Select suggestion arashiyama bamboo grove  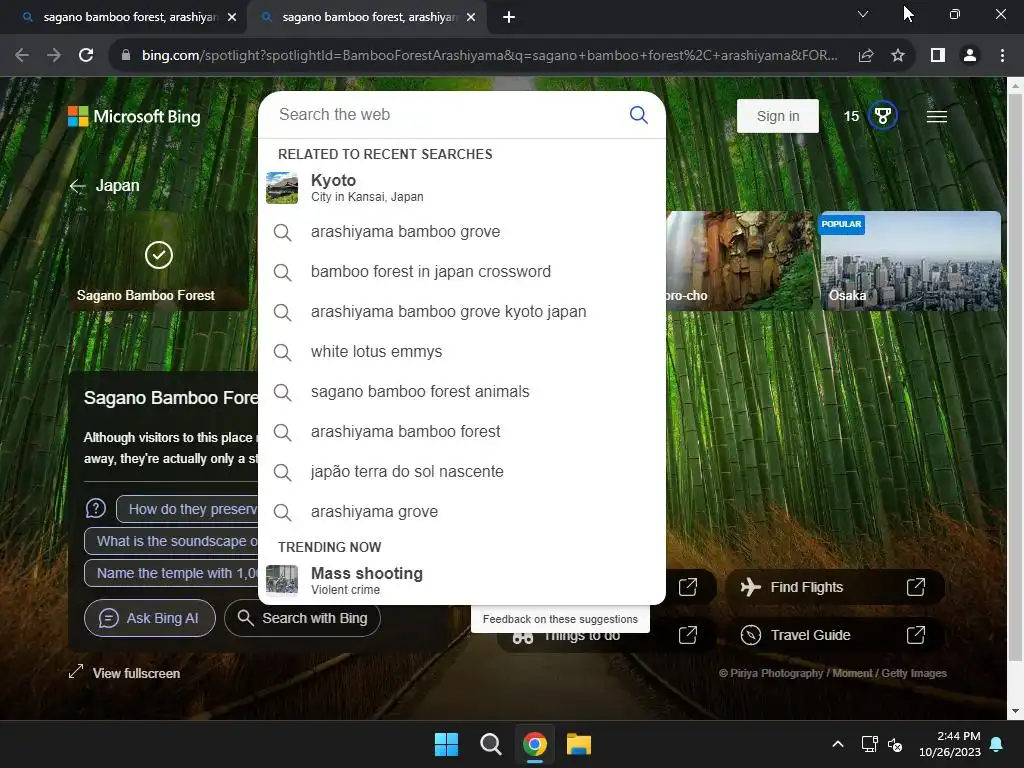(x=462, y=232)
